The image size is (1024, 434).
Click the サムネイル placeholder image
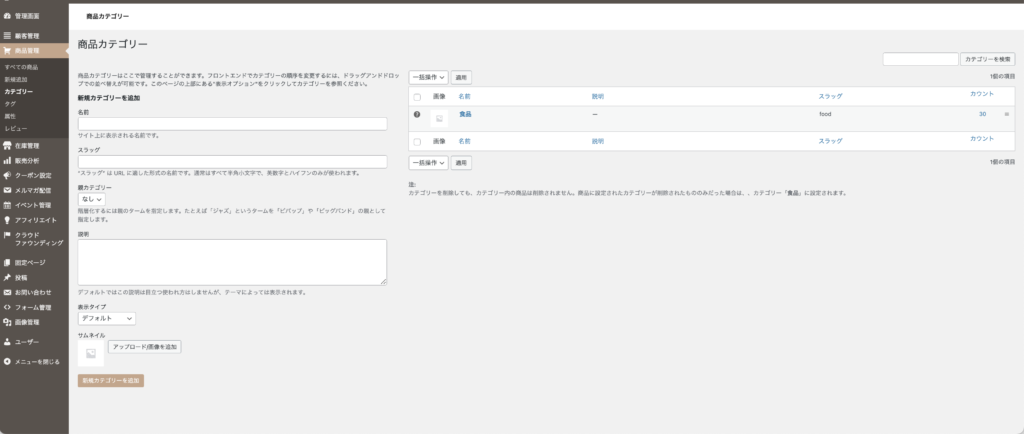91,354
